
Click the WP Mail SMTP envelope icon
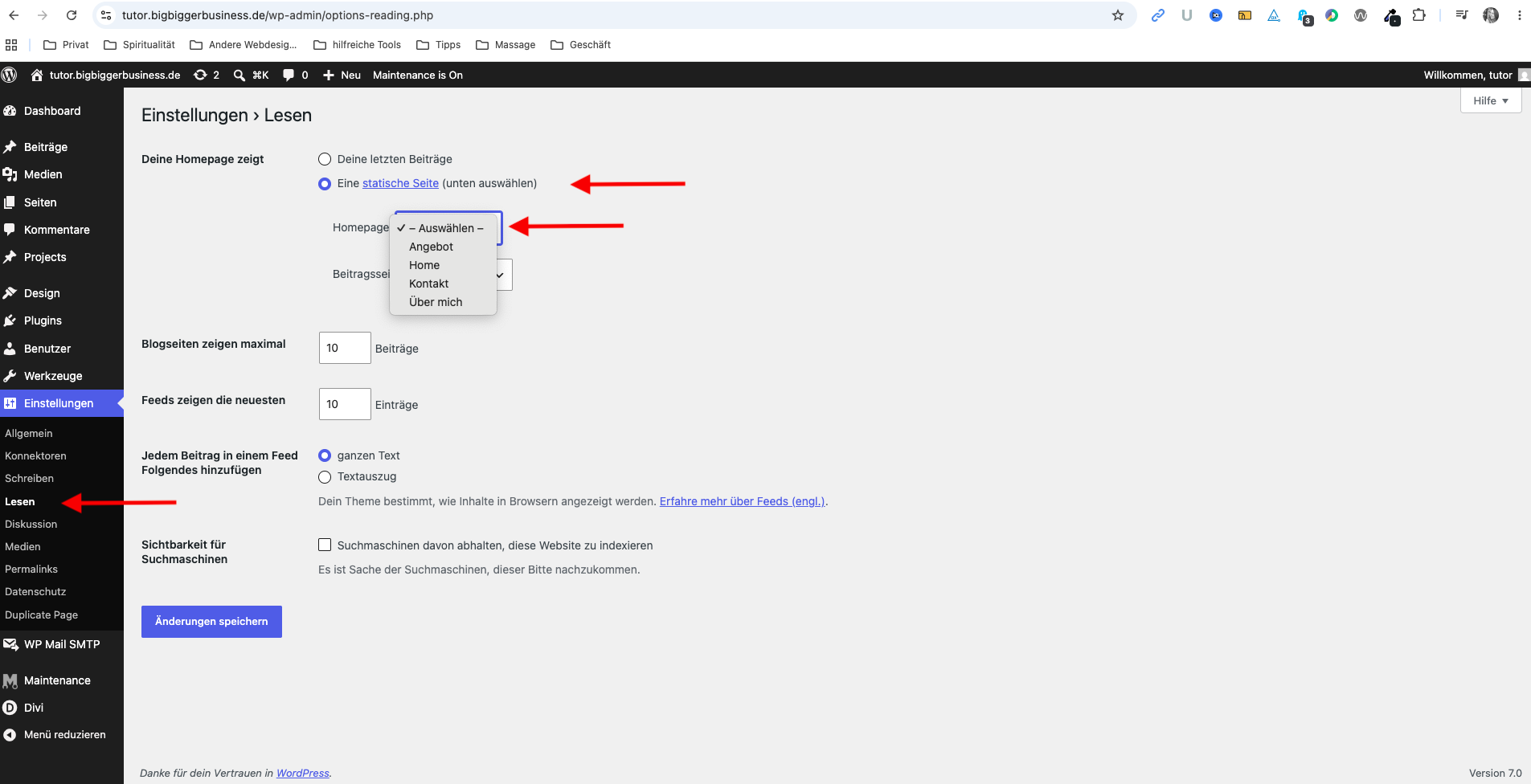click(10, 644)
